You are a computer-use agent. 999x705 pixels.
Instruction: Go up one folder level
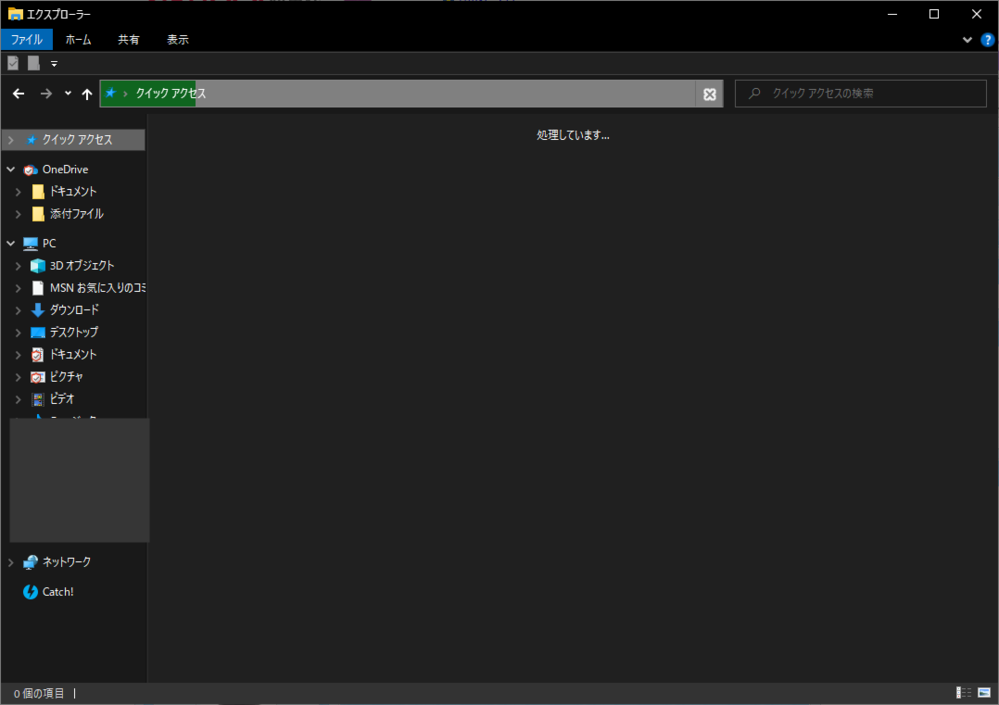point(87,94)
